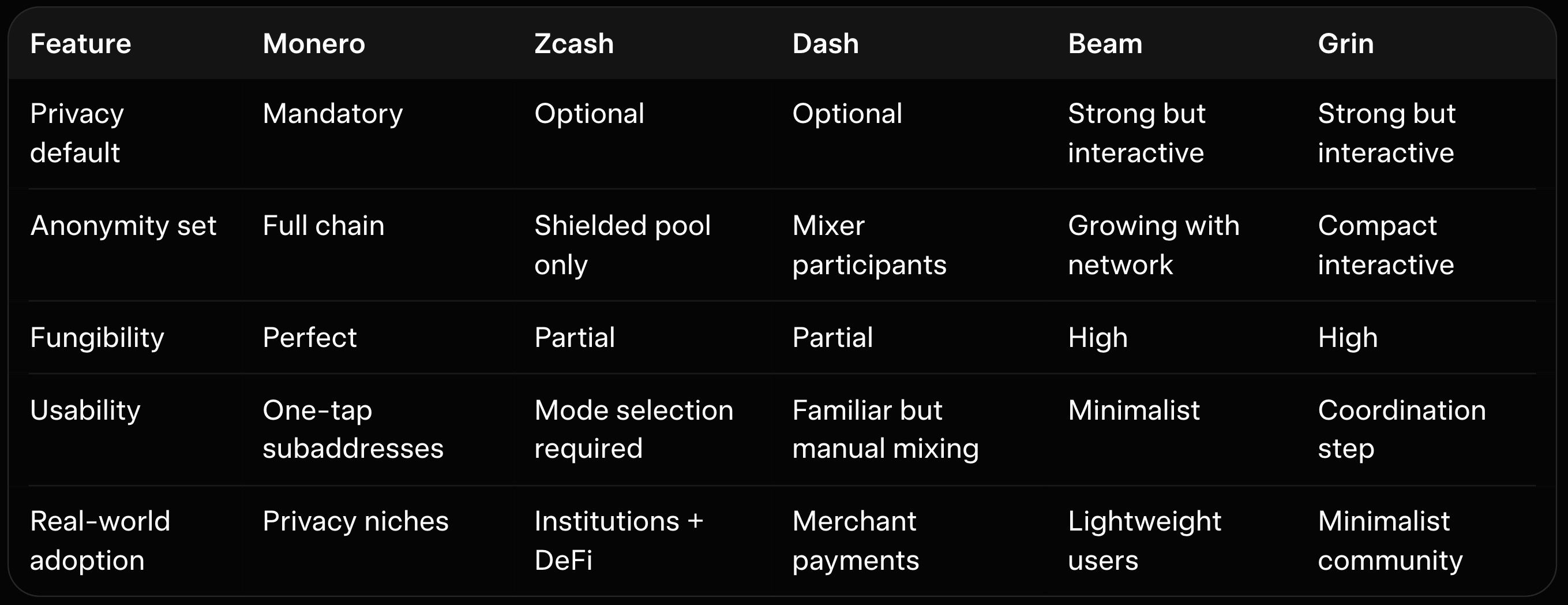Click the Usability row label
Screen dimensions: 1568x605
coord(85,410)
